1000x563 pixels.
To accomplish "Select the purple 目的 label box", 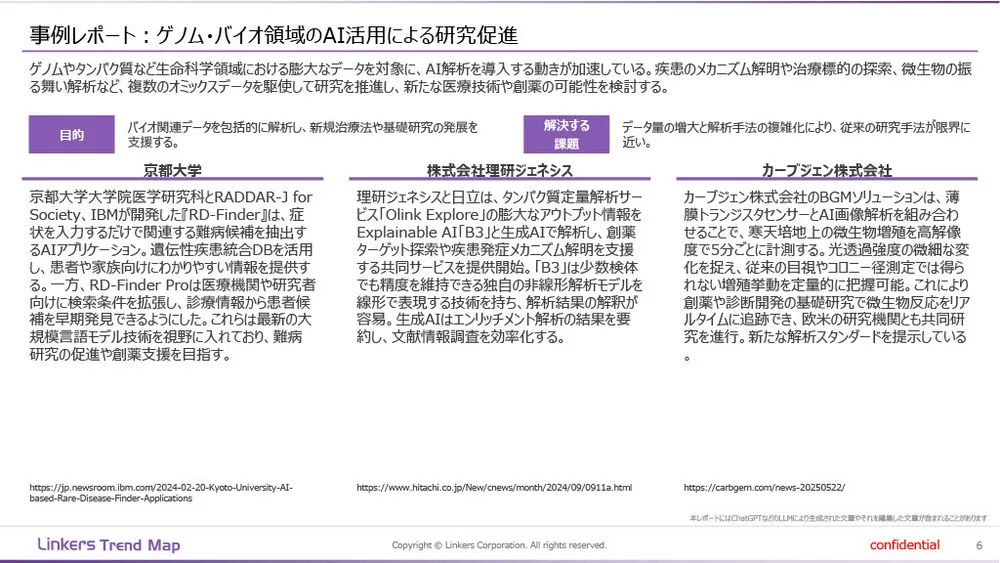I will 71,135.
